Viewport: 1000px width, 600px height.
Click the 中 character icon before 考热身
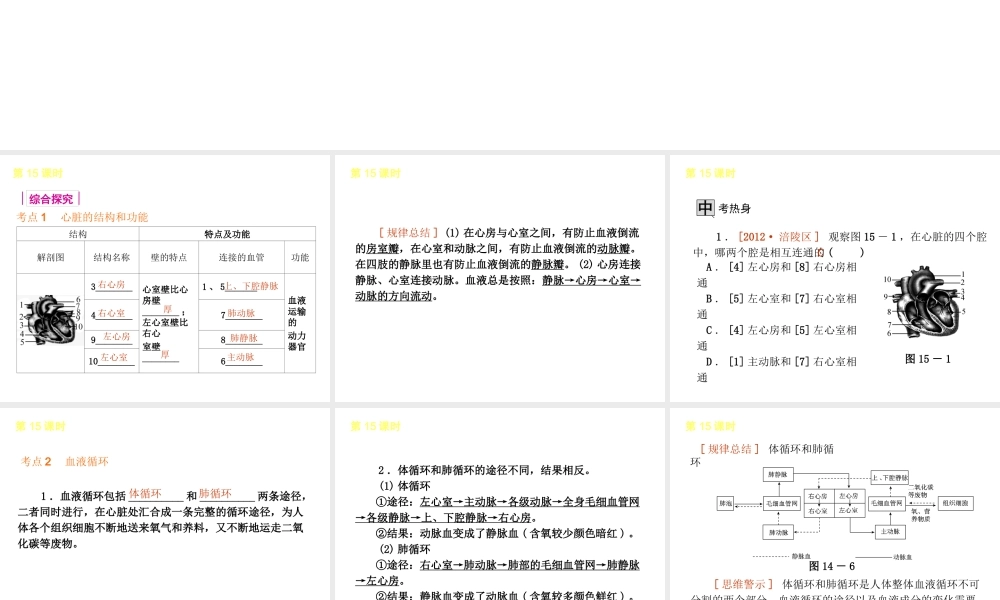[705, 208]
